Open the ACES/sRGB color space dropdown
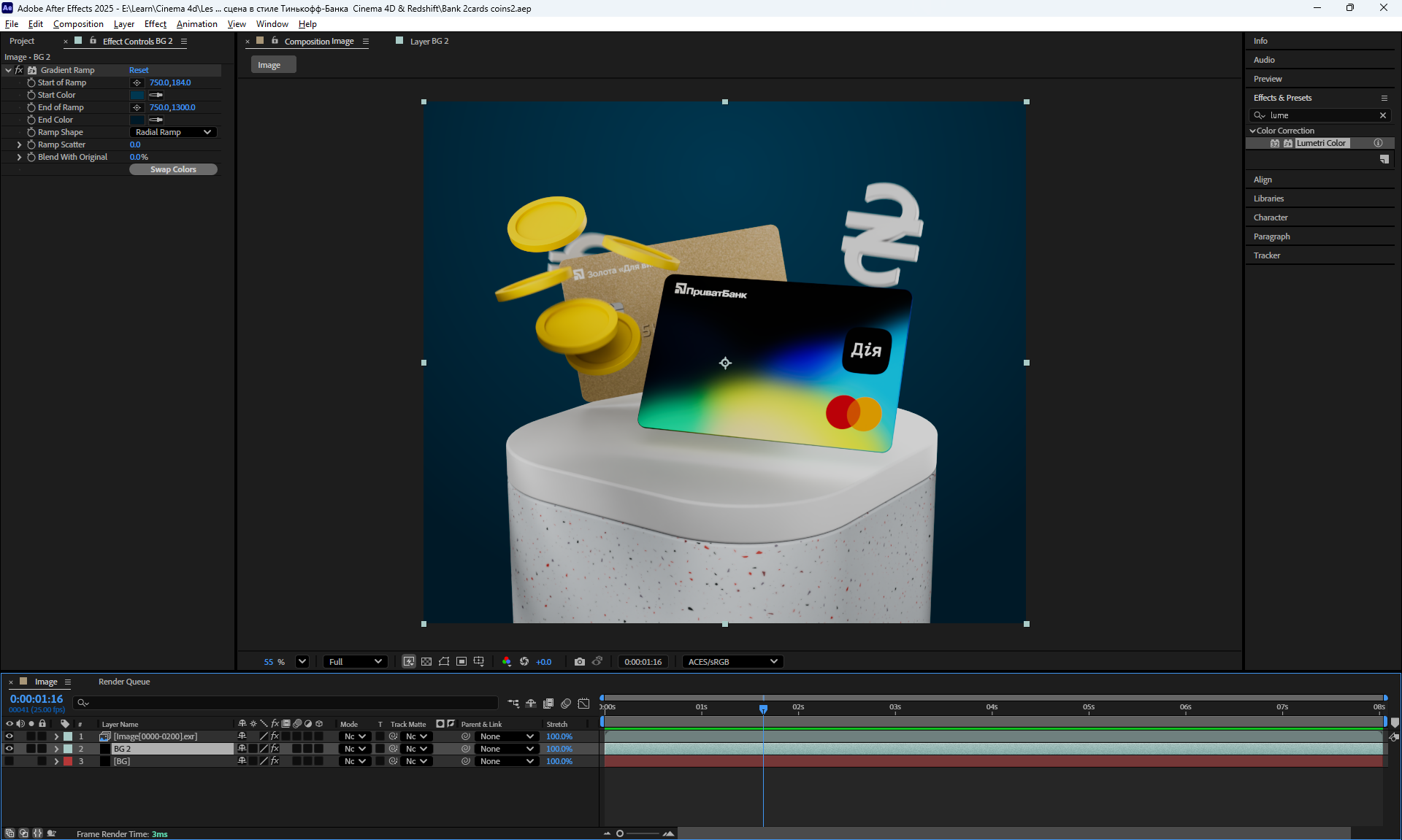Screen dimensions: 1402x840 (732, 662)
